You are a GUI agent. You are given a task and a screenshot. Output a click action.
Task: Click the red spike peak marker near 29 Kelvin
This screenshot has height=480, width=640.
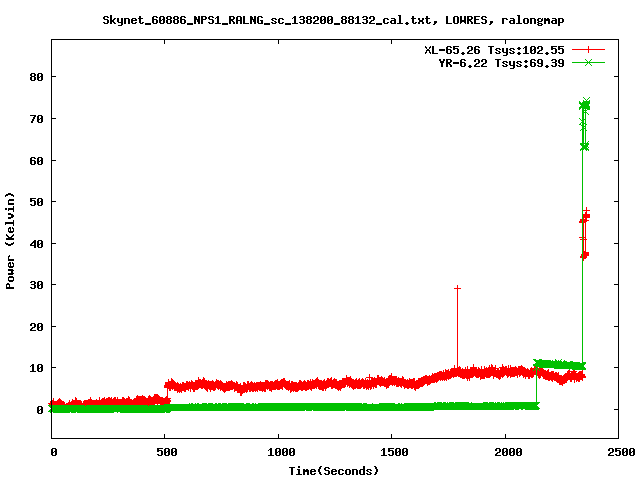click(x=458, y=289)
